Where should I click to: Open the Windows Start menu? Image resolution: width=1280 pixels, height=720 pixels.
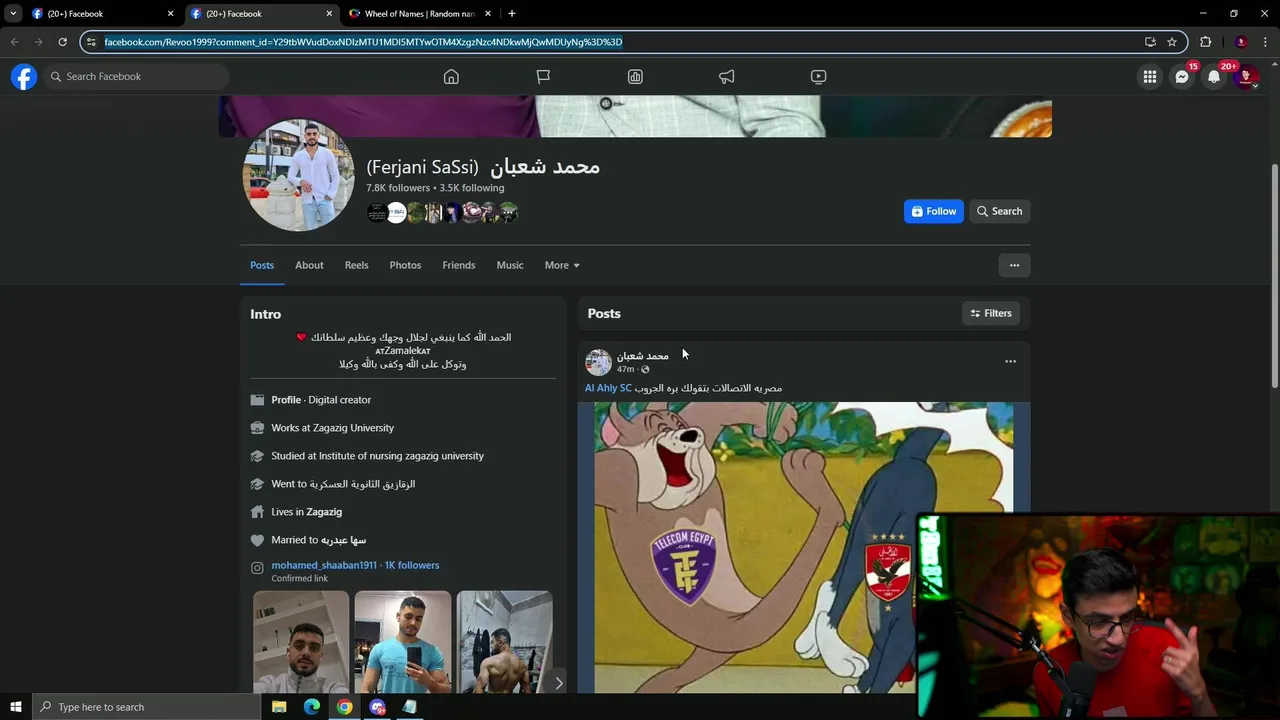[16, 707]
